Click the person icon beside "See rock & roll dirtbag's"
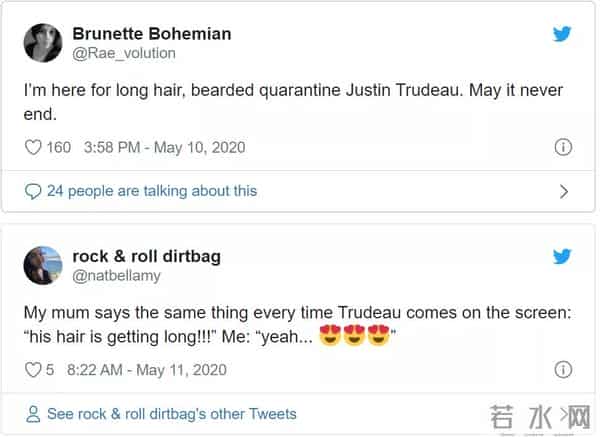Image resolution: width=600 pixels, height=437 pixels. pyautogui.click(x=33, y=414)
